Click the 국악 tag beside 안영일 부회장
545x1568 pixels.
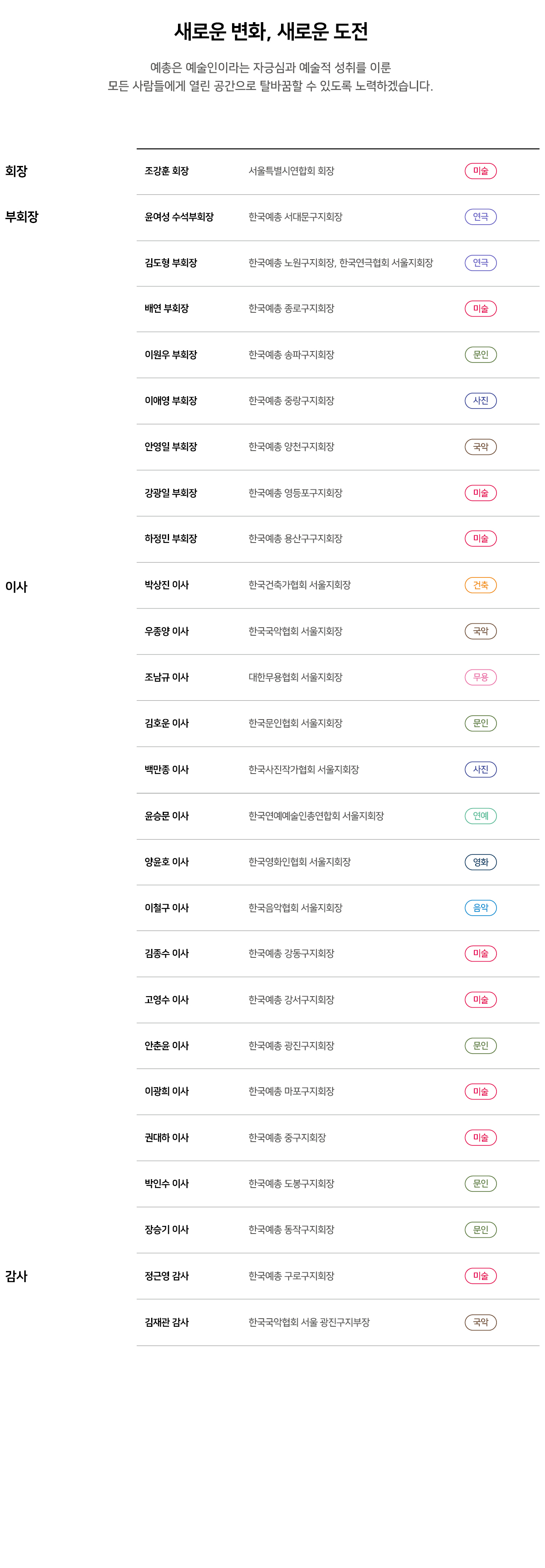click(480, 447)
